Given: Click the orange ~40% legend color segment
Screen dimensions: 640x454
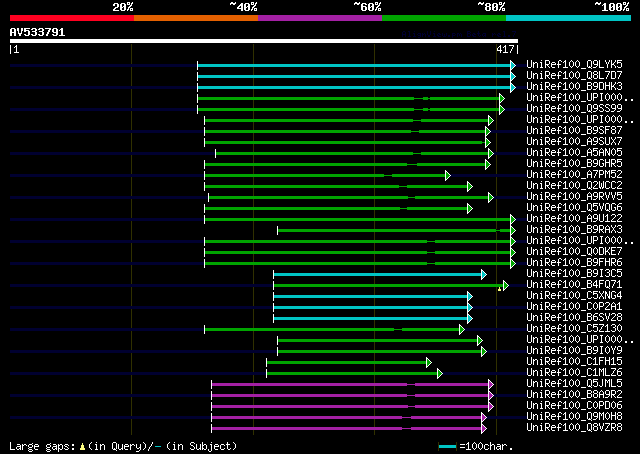Looking at the screenshot, I should click(x=196, y=18).
